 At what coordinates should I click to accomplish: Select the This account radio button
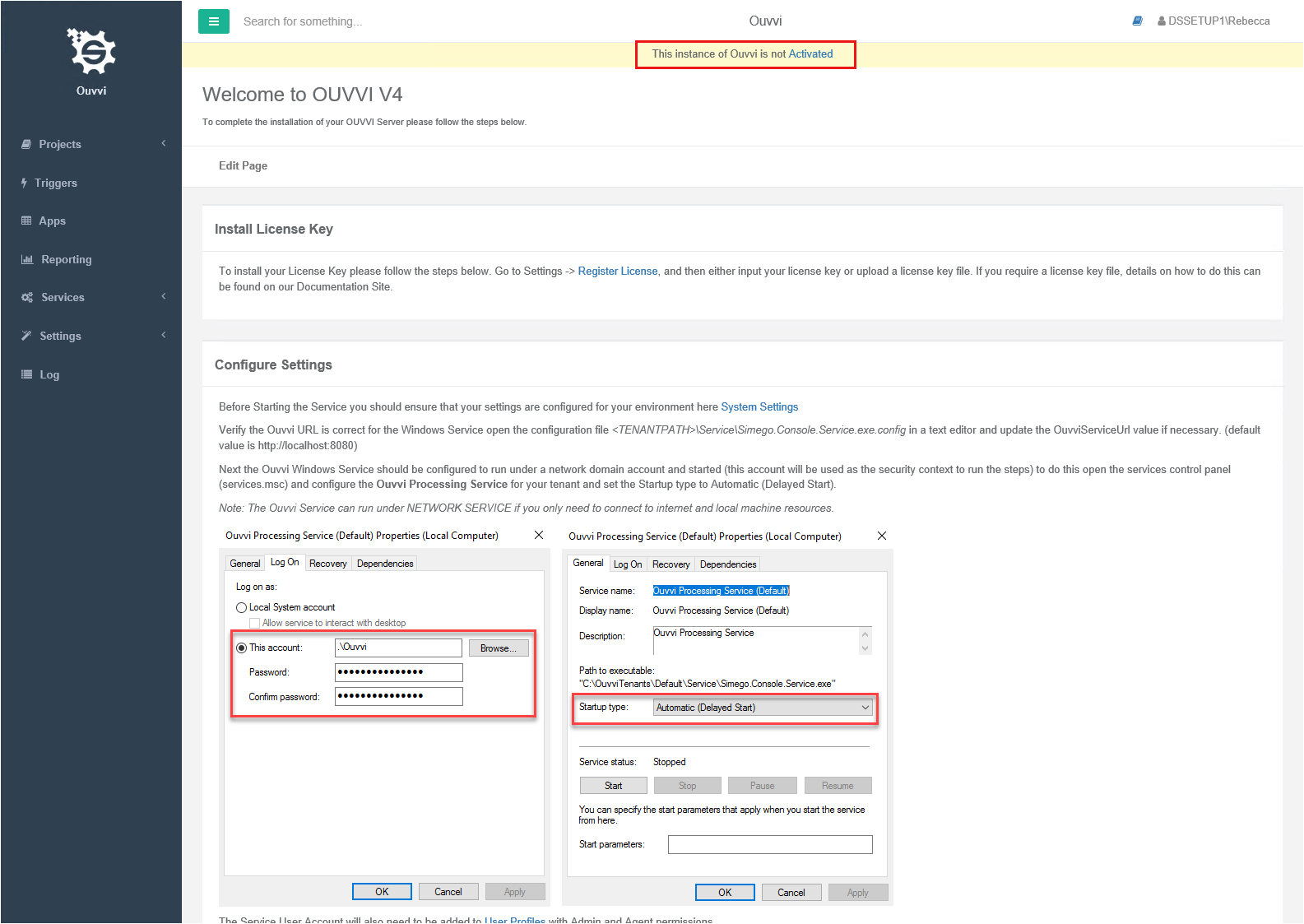[x=241, y=648]
